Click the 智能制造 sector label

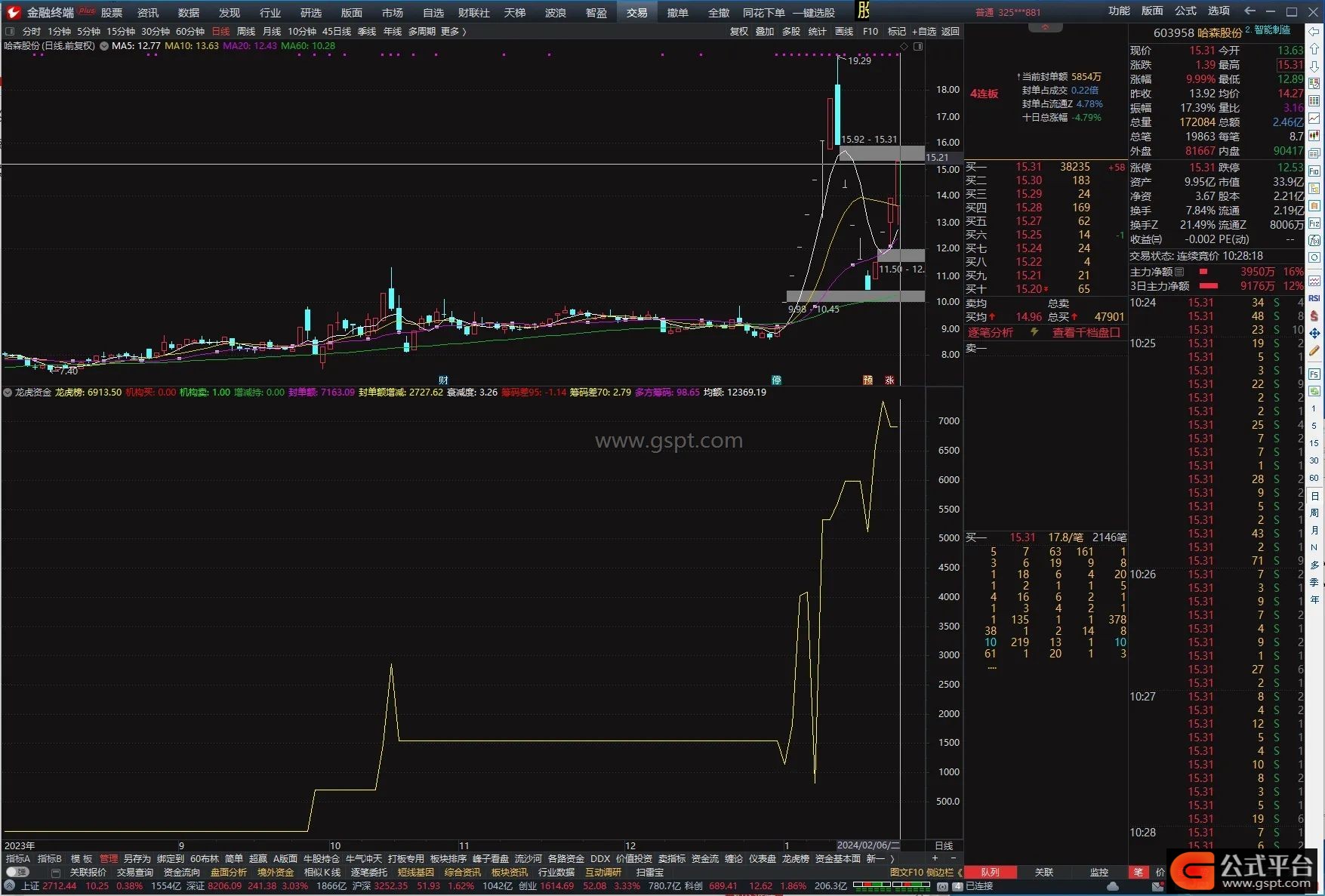click(1273, 30)
